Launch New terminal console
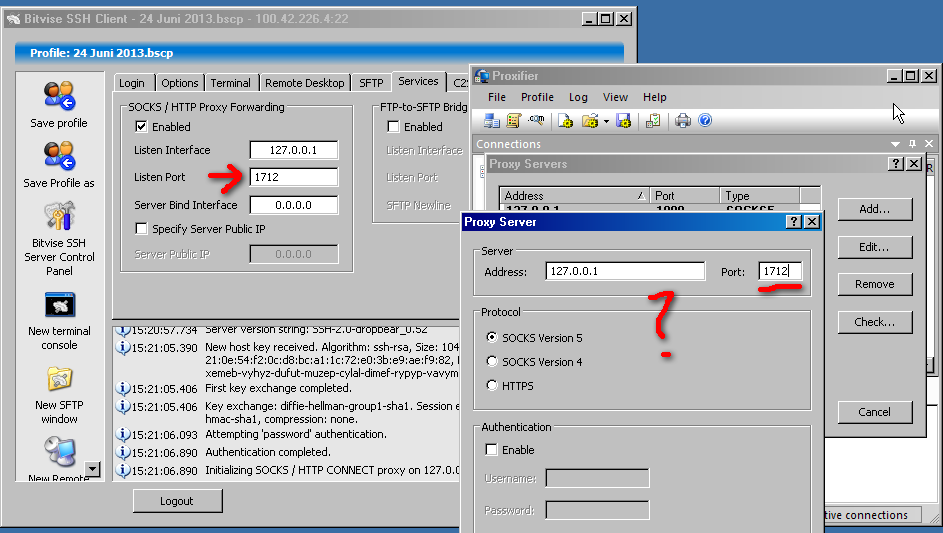Screen dimensions: 943x533 60,305
